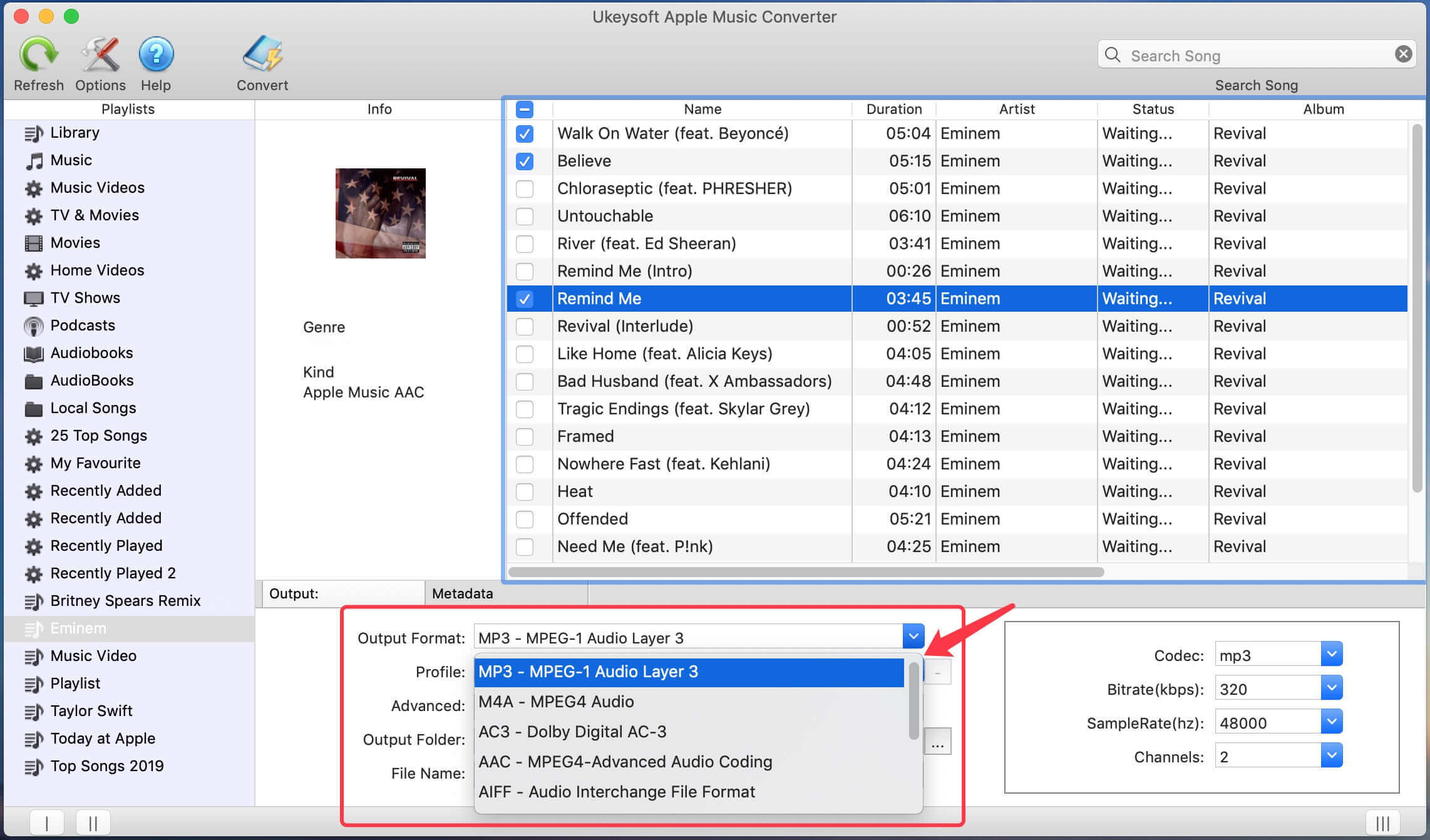Select the Podcasts sidebar item
1430x840 pixels.
[x=83, y=325]
